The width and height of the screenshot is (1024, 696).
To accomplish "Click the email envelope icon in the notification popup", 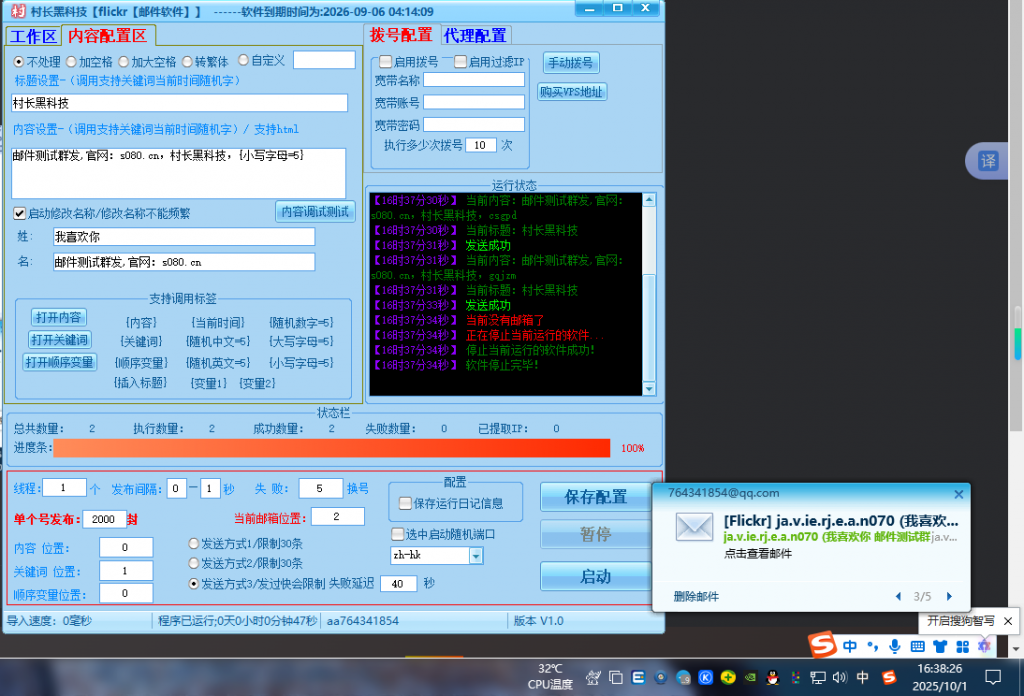I will point(694,527).
